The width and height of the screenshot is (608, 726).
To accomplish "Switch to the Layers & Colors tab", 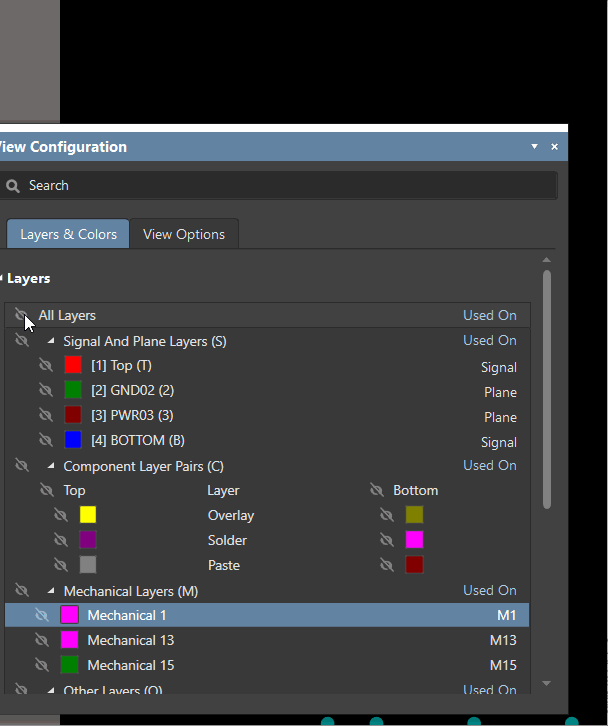I will [x=68, y=234].
